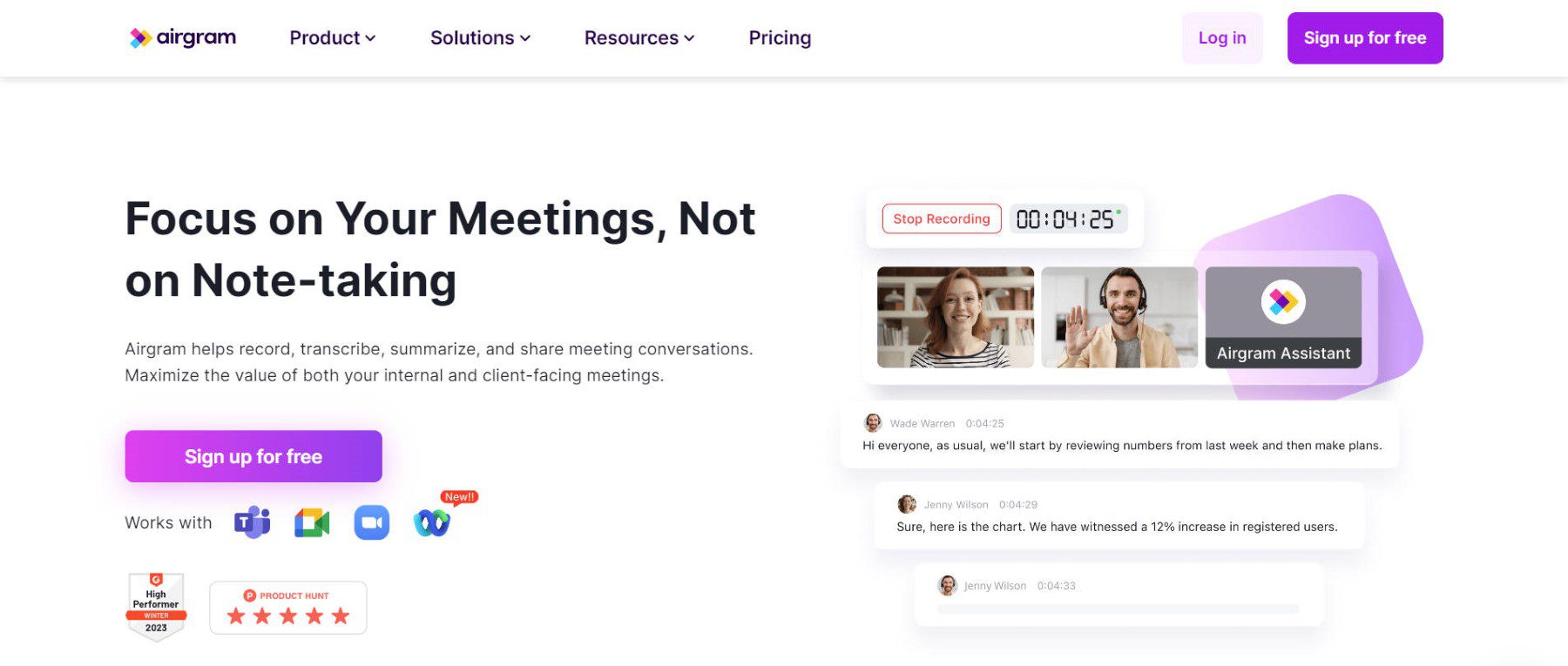
Task: Open the Product dropdown menu
Action: 332,37
